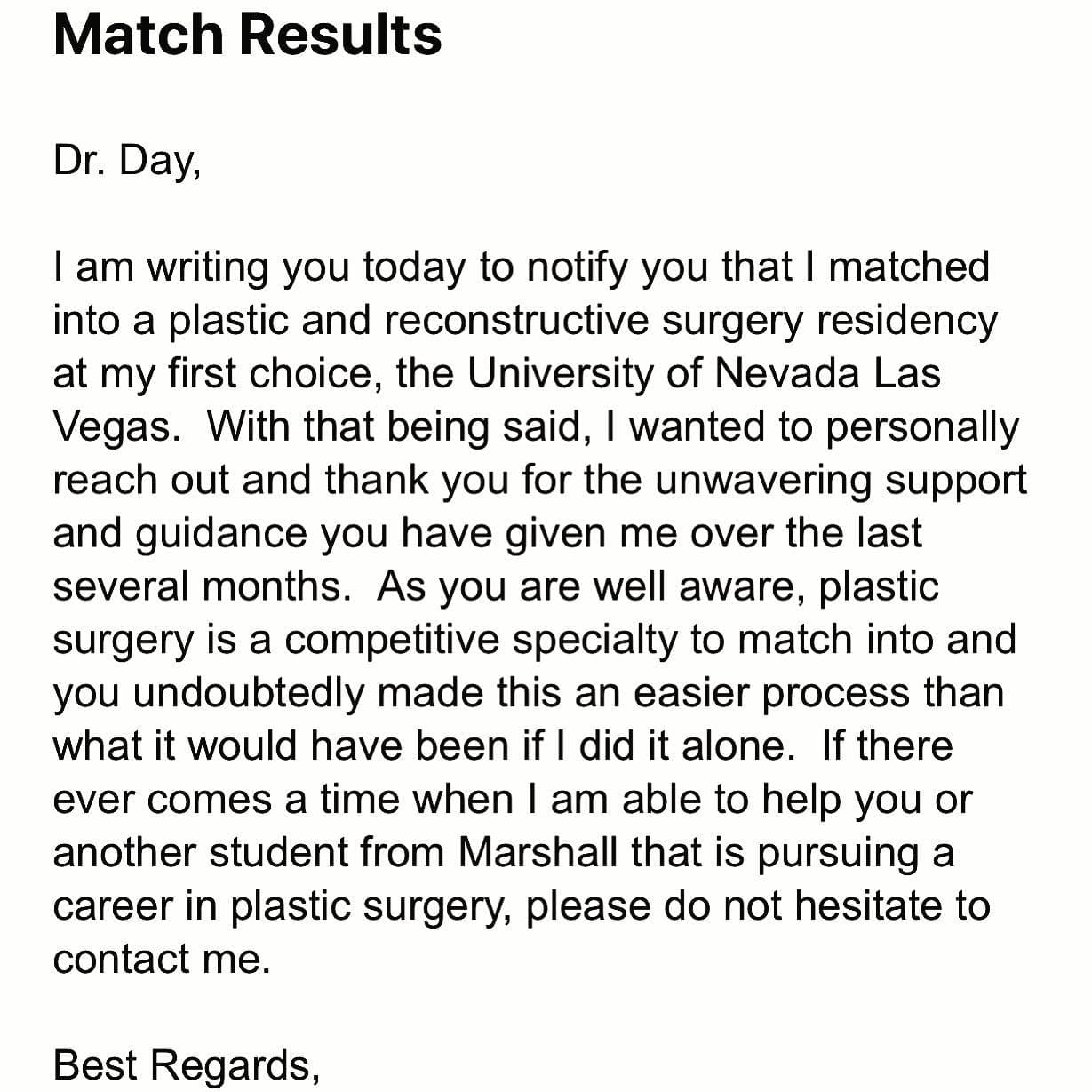Click 'several months.' text
Screen dimensions: 1092x1092
(x=203, y=587)
